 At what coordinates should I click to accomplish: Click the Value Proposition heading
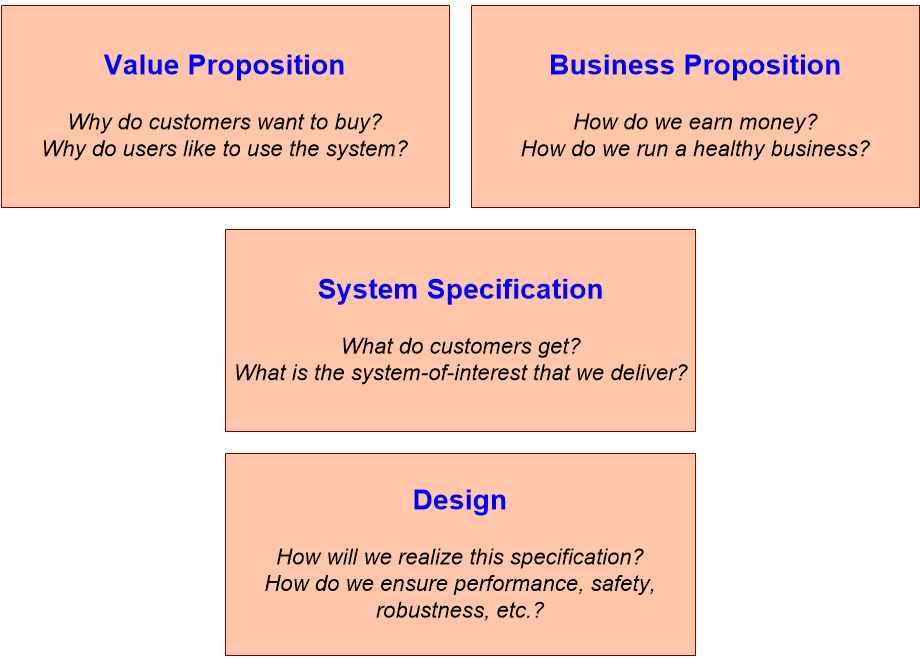click(224, 66)
